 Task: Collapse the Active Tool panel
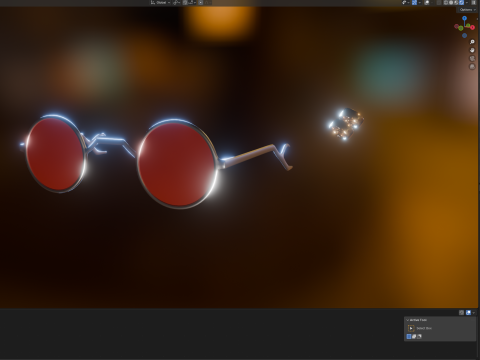[x=407, y=320]
